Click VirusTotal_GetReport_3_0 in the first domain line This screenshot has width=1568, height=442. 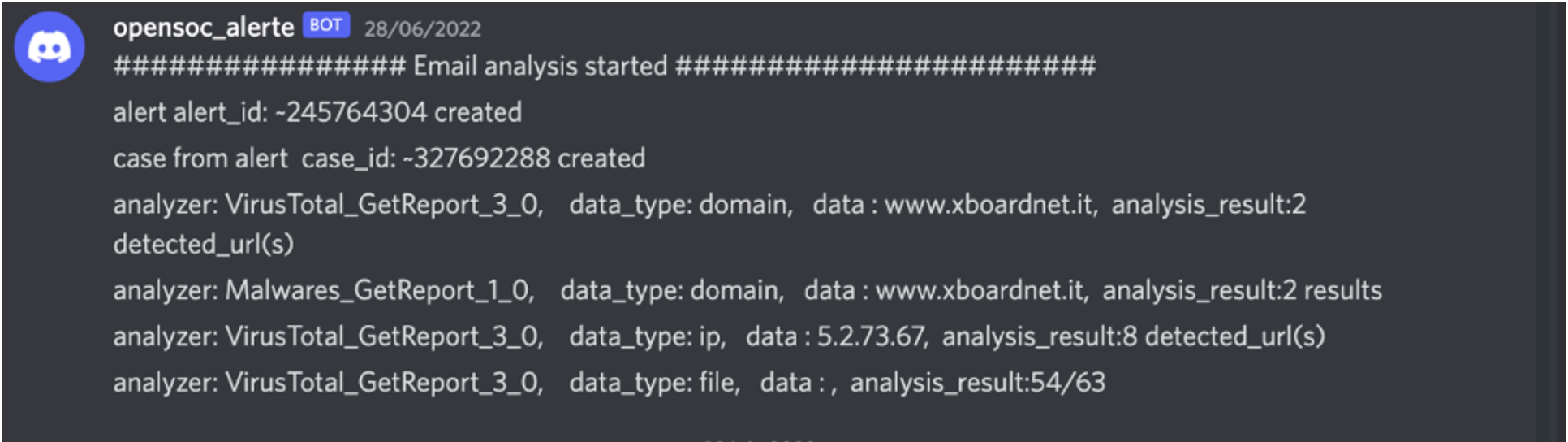point(383,204)
